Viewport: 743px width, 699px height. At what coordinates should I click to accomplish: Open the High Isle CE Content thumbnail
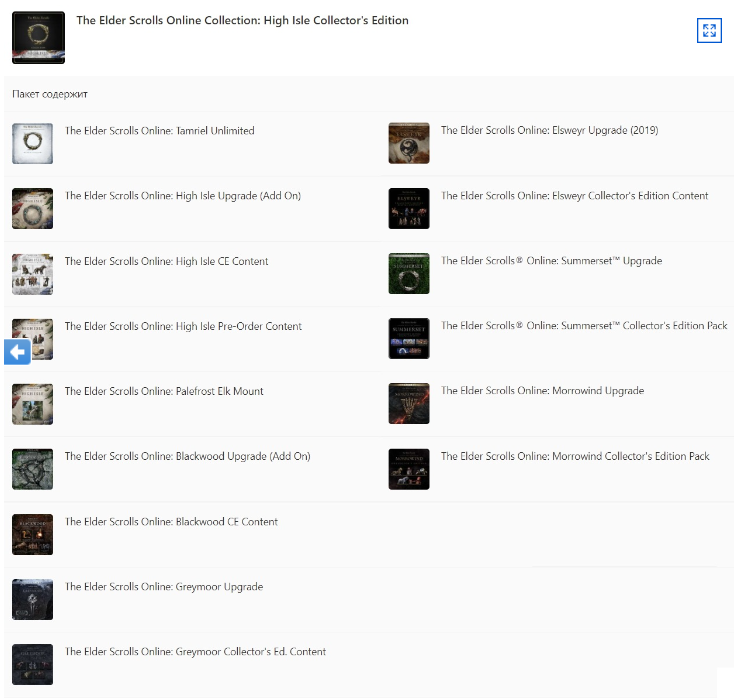click(x=32, y=274)
